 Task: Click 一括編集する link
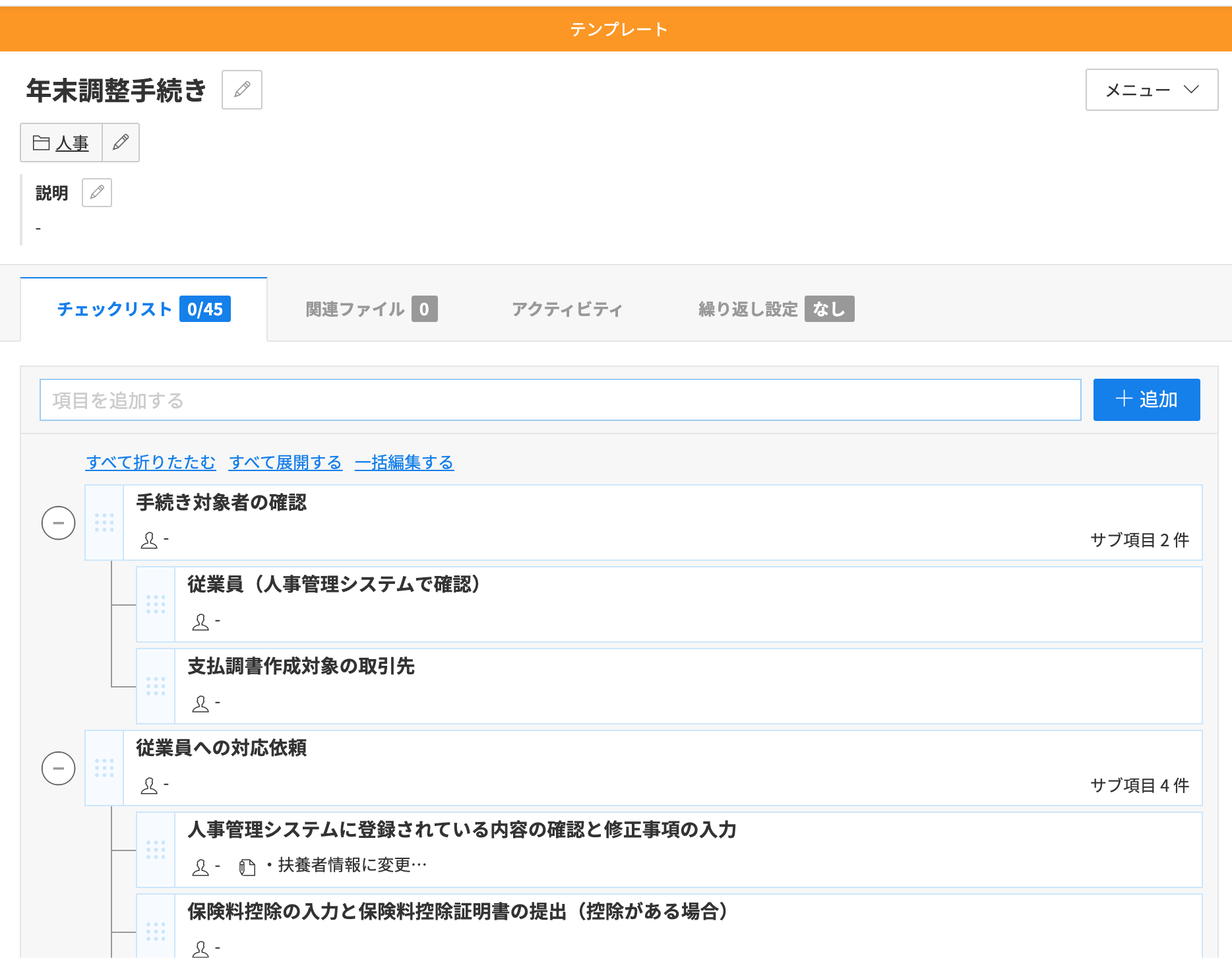tap(404, 462)
